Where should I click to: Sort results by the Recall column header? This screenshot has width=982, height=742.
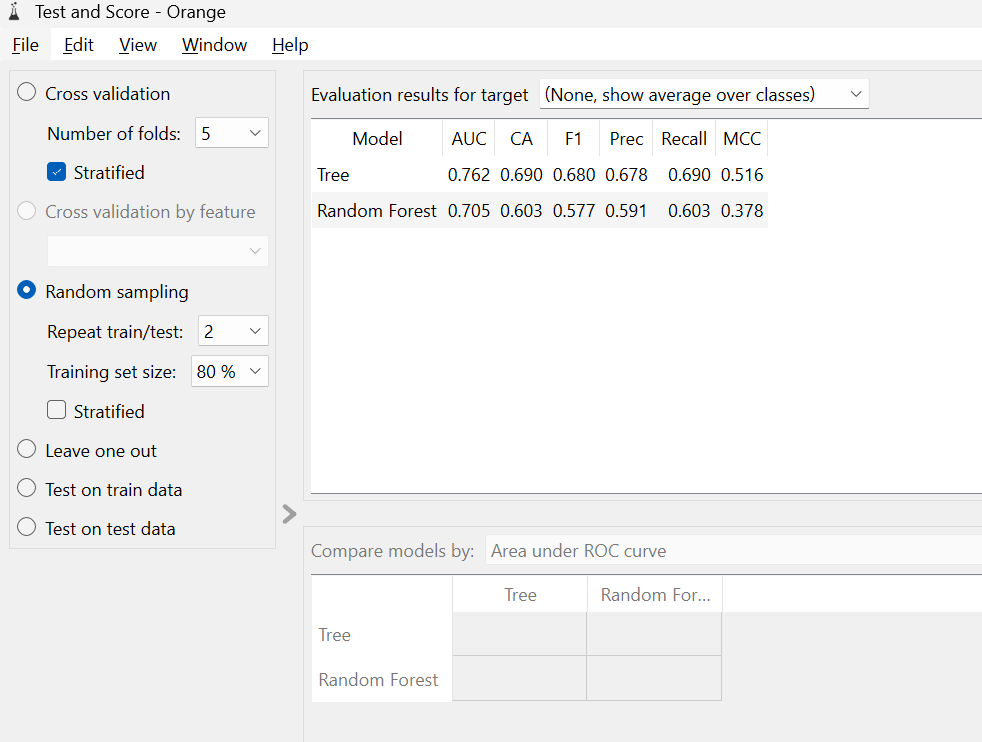click(x=684, y=139)
